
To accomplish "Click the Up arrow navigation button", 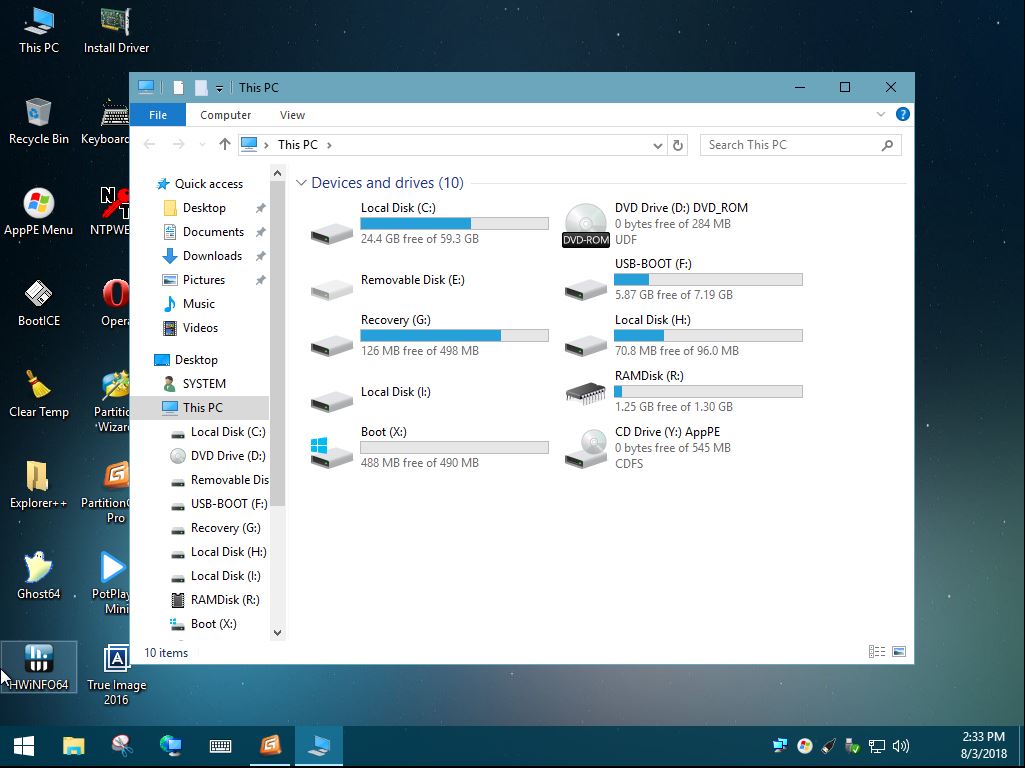I will [x=225, y=144].
